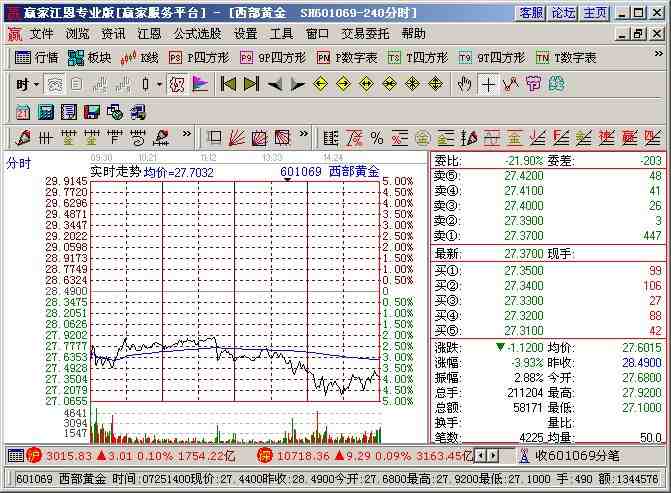This screenshot has height=493, width=671.
Task: Click the 主页 title bar button
Action: click(595, 13)
